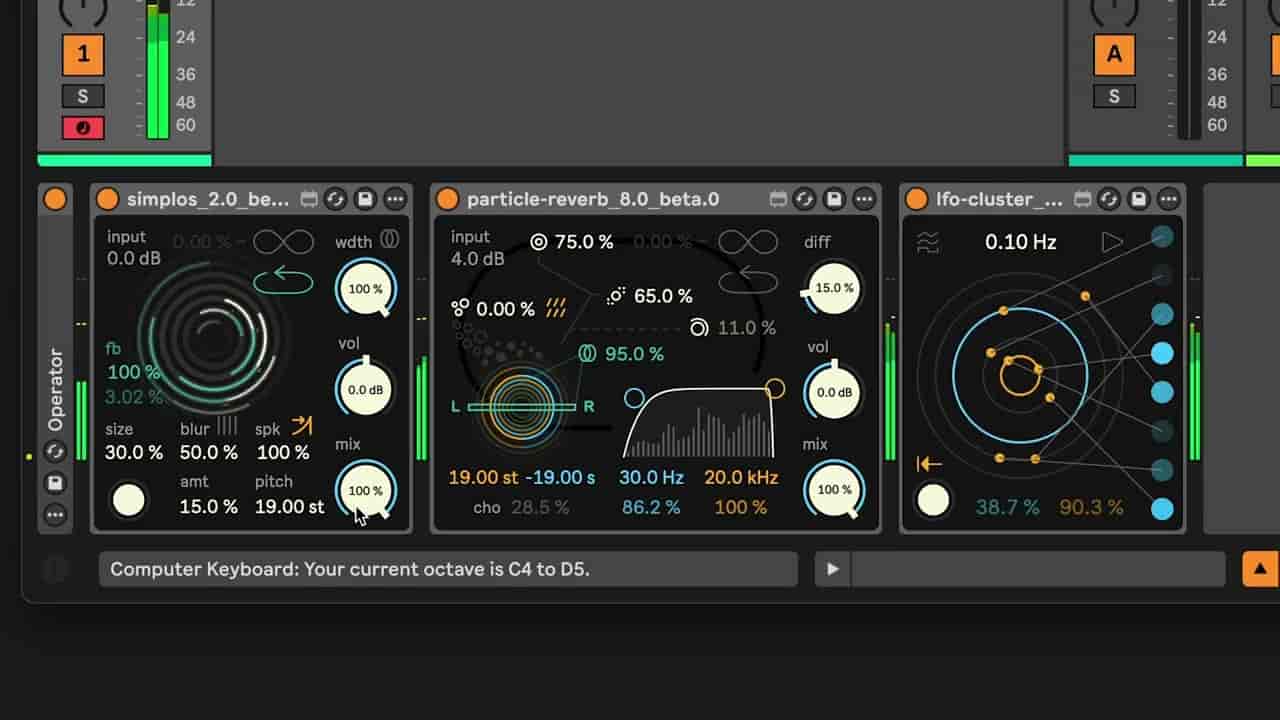Expand the info view orange triangle button
Viewport: 1280px width, 720px height.
pos(1260,569)
